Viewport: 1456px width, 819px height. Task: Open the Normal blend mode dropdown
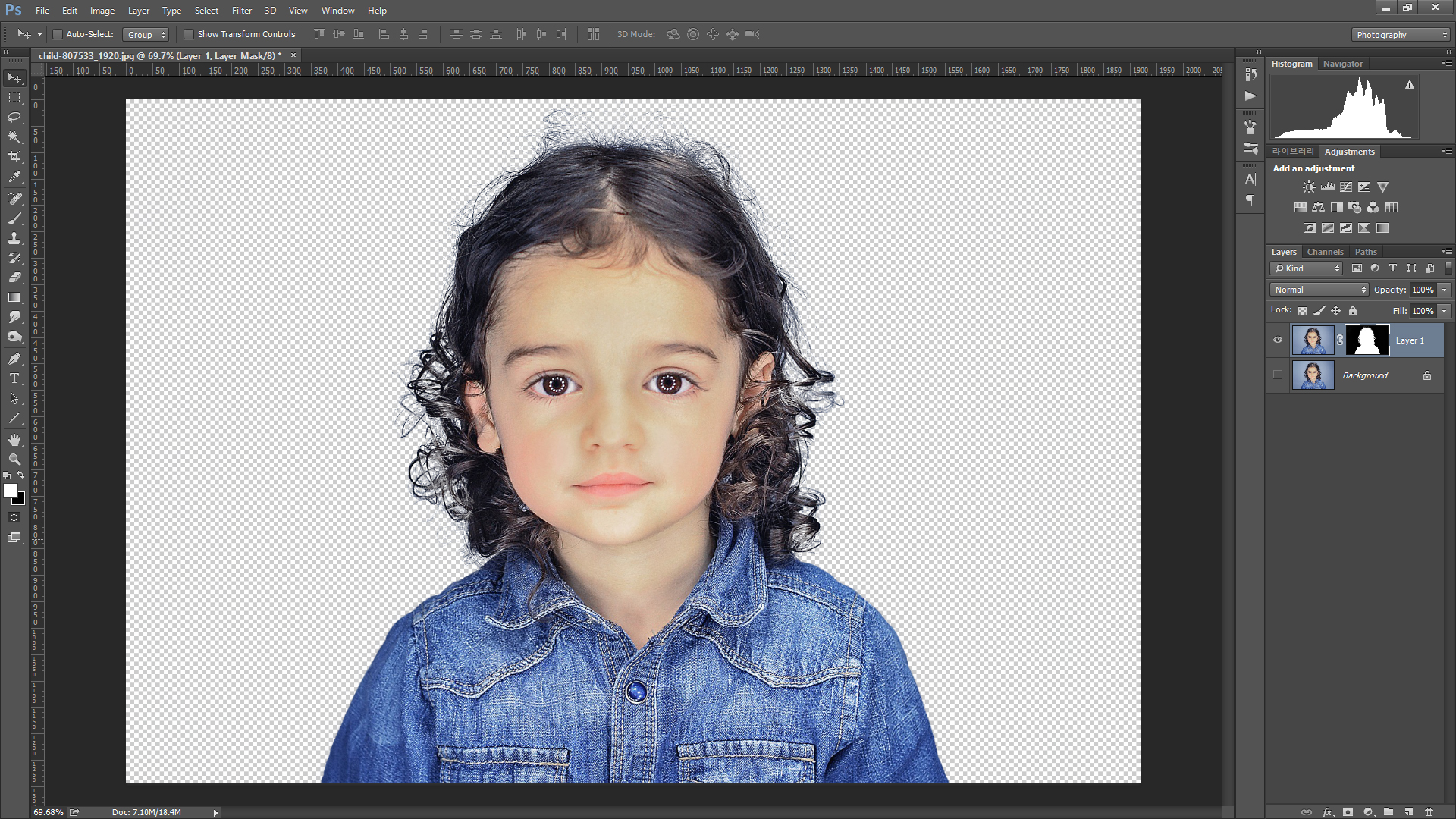[1319, 290]
